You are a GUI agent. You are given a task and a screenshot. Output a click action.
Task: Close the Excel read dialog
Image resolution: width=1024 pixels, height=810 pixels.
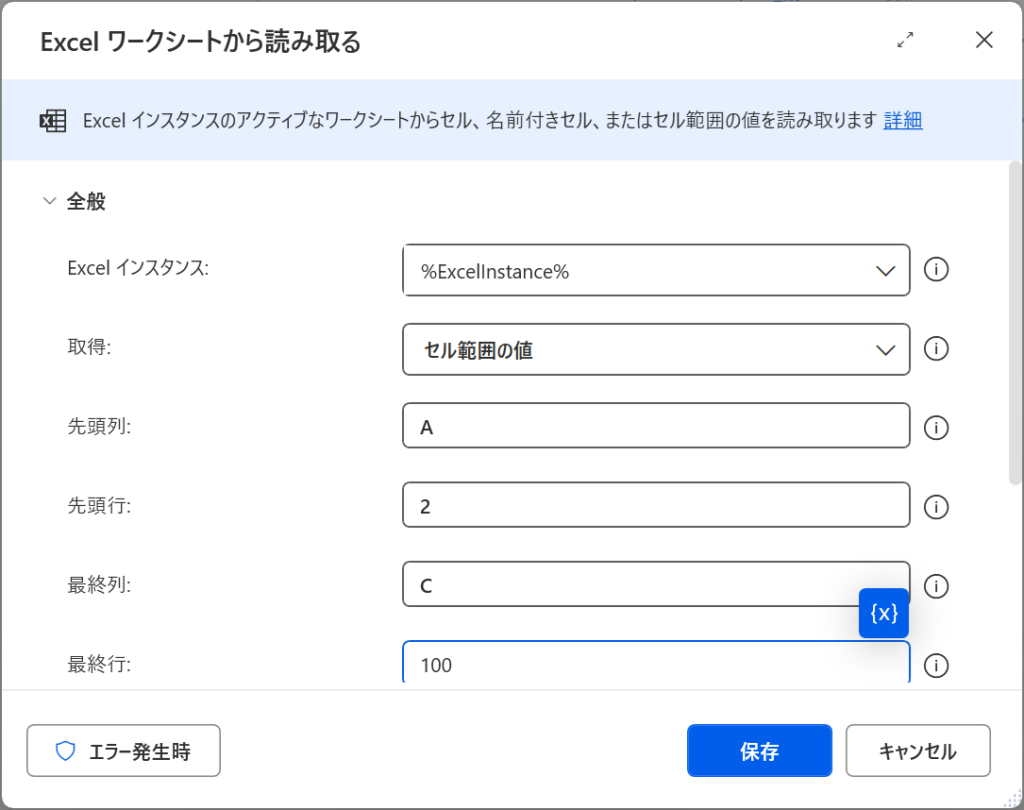click(x=984, y=40)
